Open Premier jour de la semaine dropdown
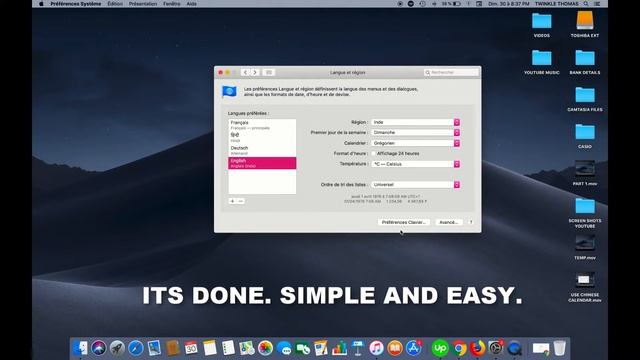640x360 pixels. pos(416,133)
